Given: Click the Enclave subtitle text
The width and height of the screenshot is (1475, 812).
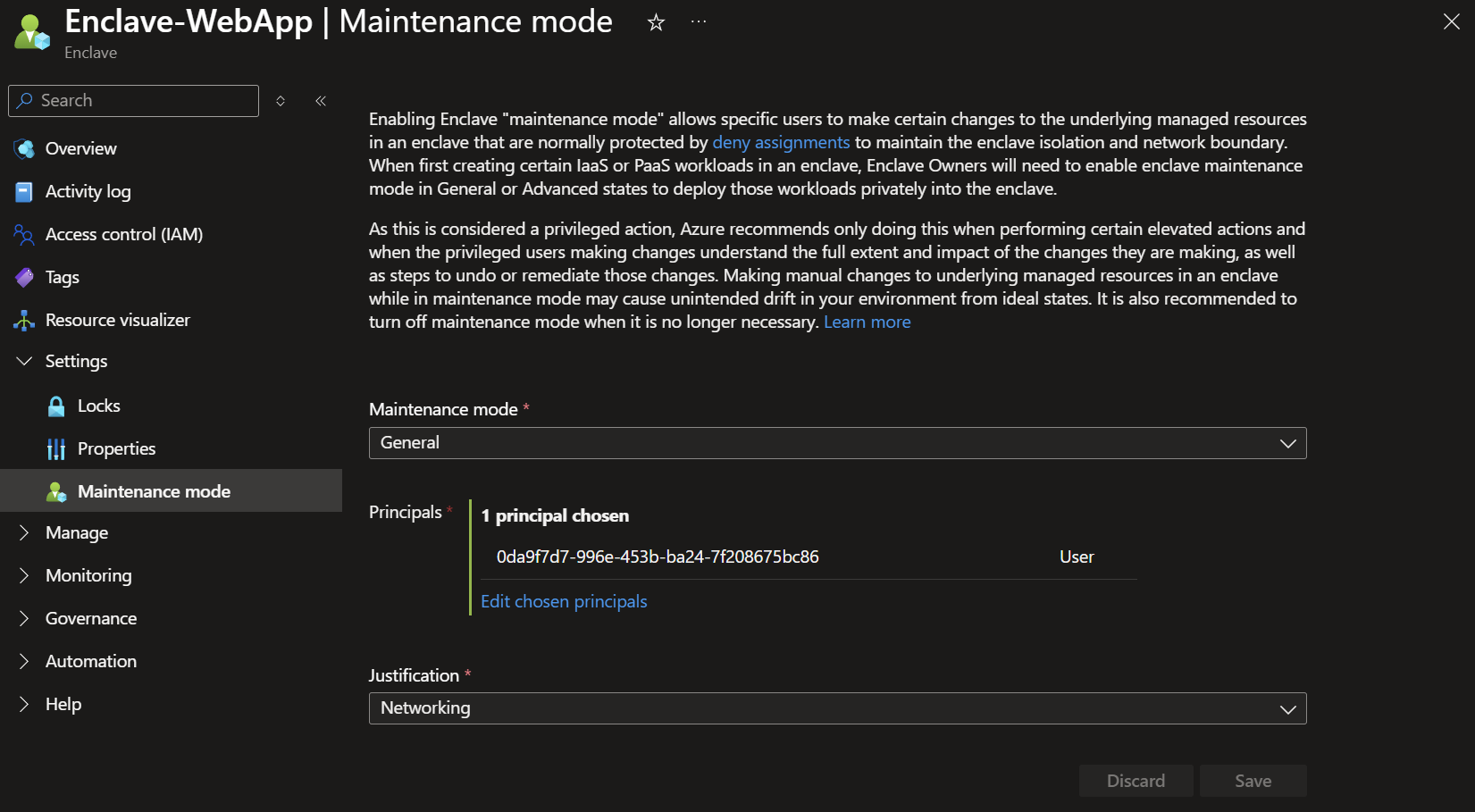Looking at the screenshot, I should click(x=90, y=53).
